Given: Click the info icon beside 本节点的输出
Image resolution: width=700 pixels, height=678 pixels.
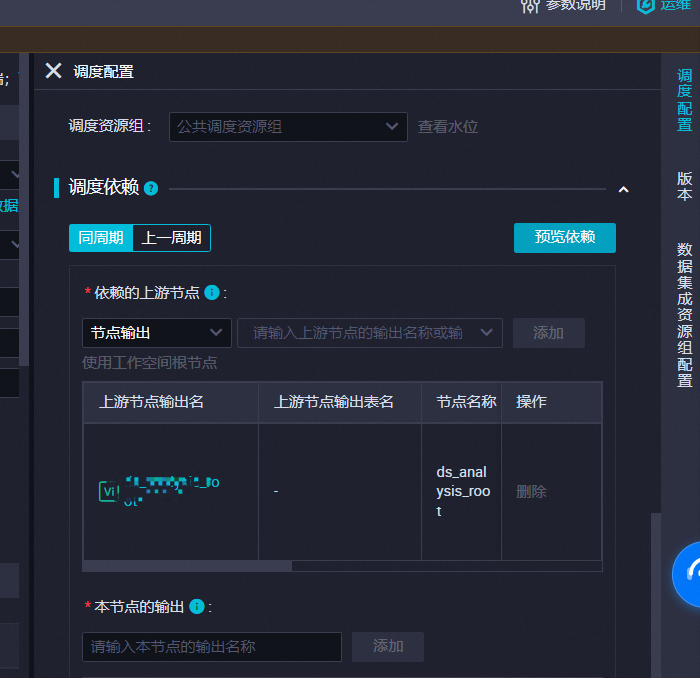Looking at the screenshot, I should coord(197,607).
